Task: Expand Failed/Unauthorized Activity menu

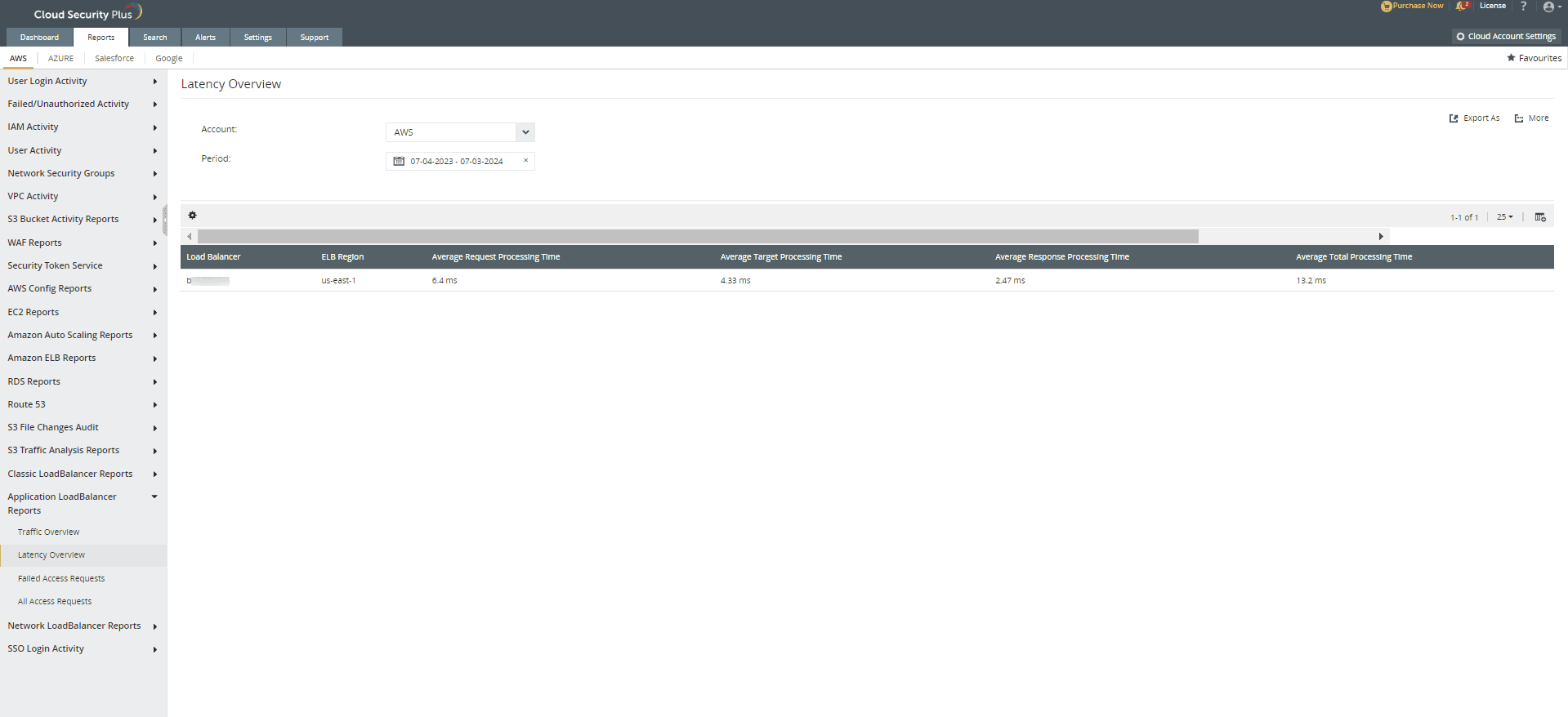Action: click(x=83, y=104)
